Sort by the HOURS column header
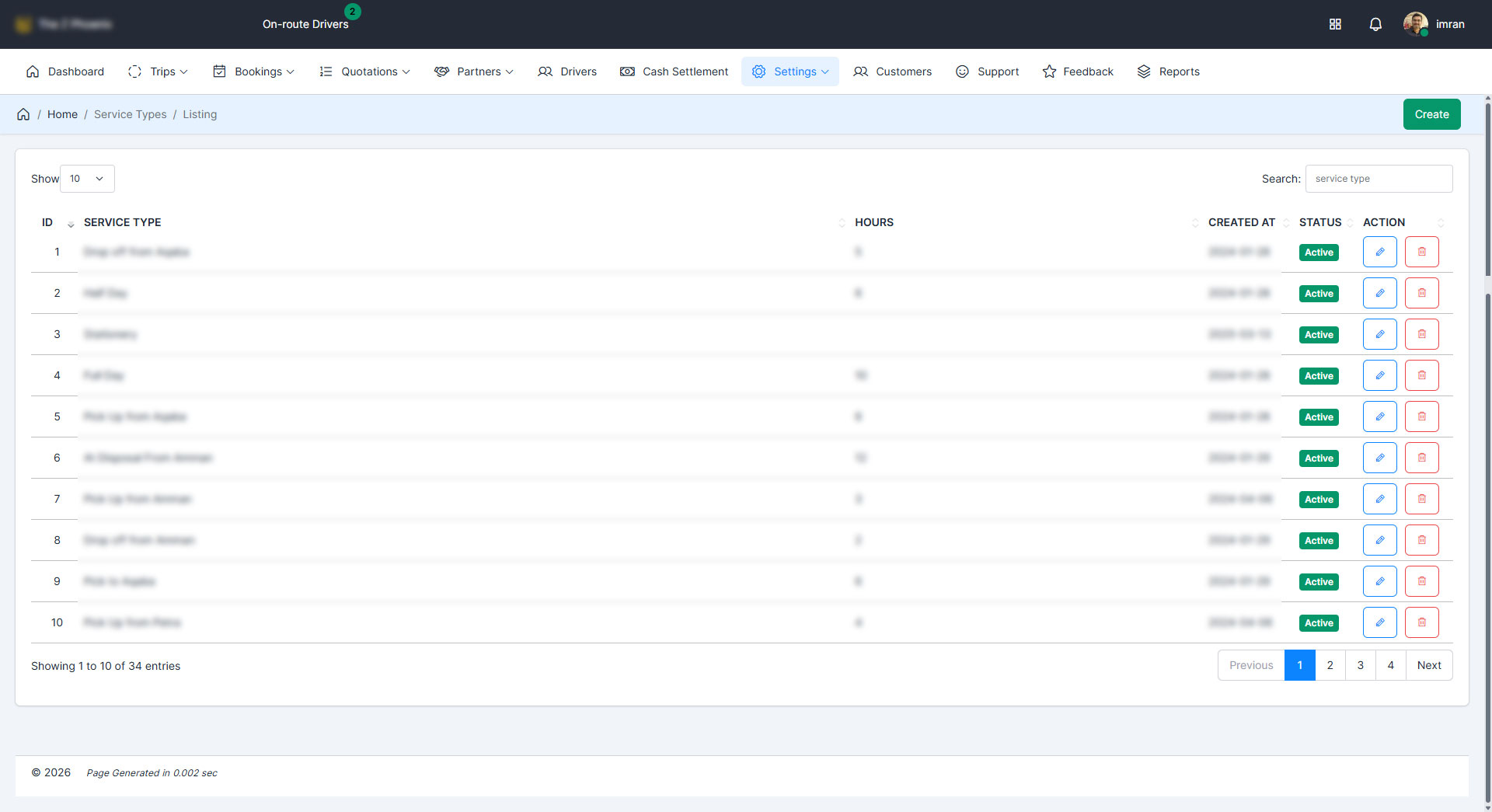Image resolution: width=1492 pixels, height=812 pixels. click(x=873, y=222)
